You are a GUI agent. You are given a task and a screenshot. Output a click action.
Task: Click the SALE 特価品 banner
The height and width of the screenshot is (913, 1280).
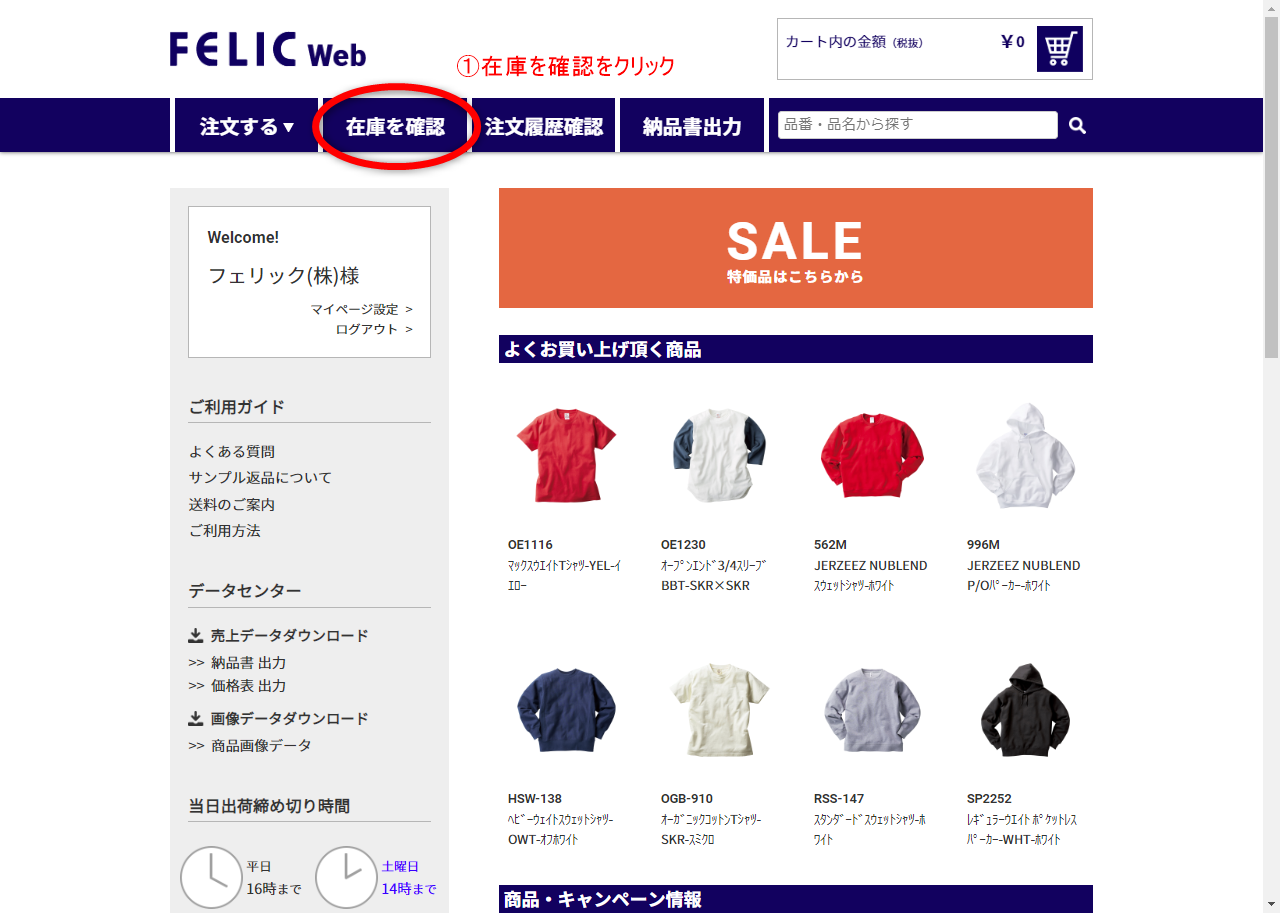pyautogui.click(x=796, y=248)
